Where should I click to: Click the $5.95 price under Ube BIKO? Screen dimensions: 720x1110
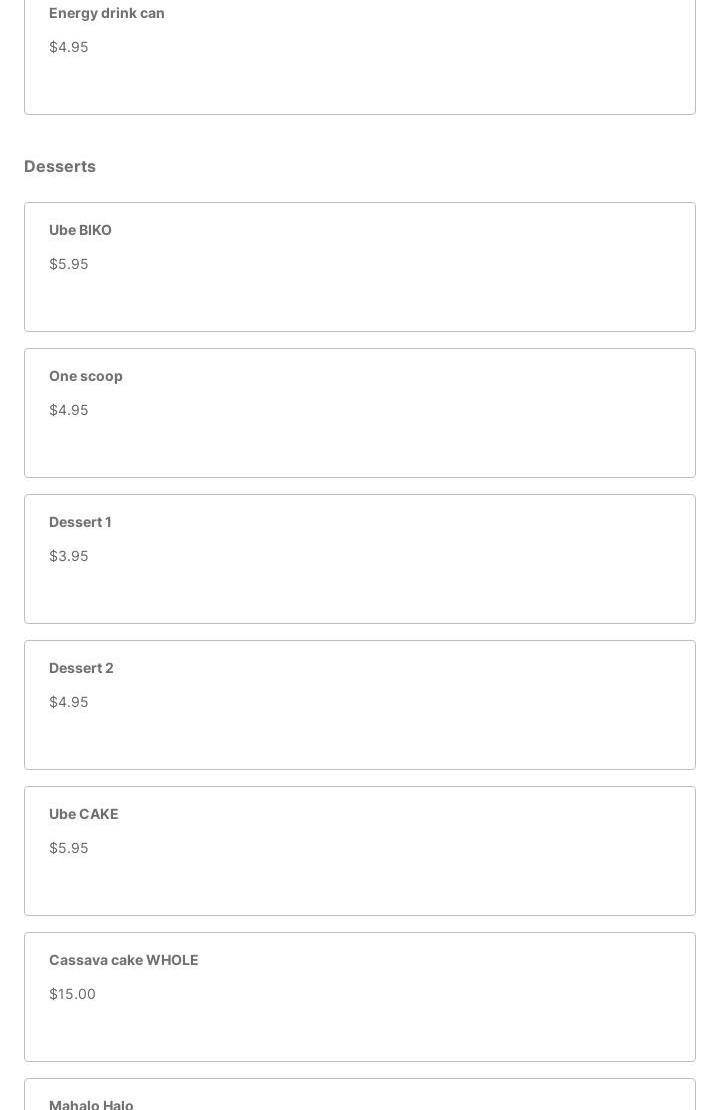click(68, 264)
